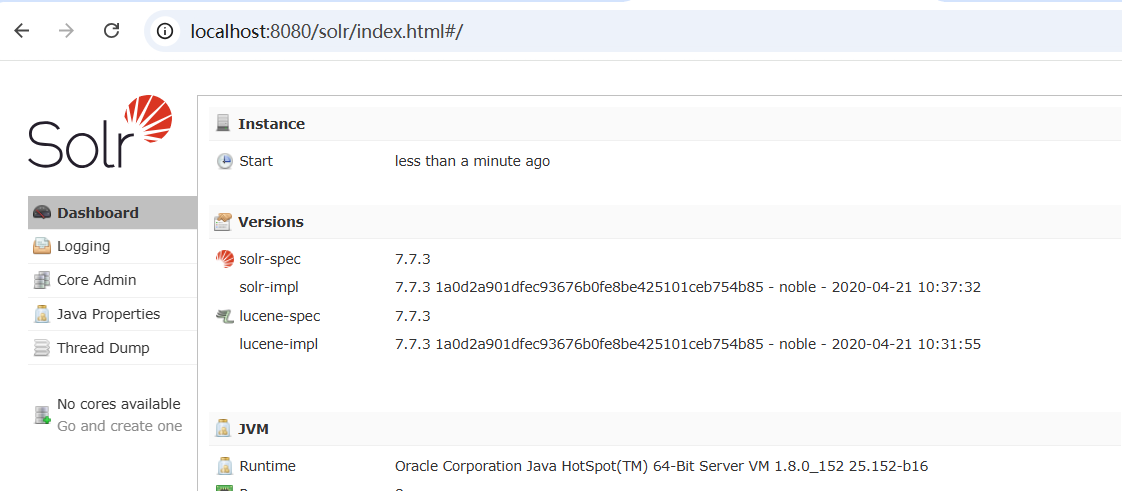The width and height of the screenshot is (1122, 491).
Task: Click the 'solr-impl' label
Action: 269,287
